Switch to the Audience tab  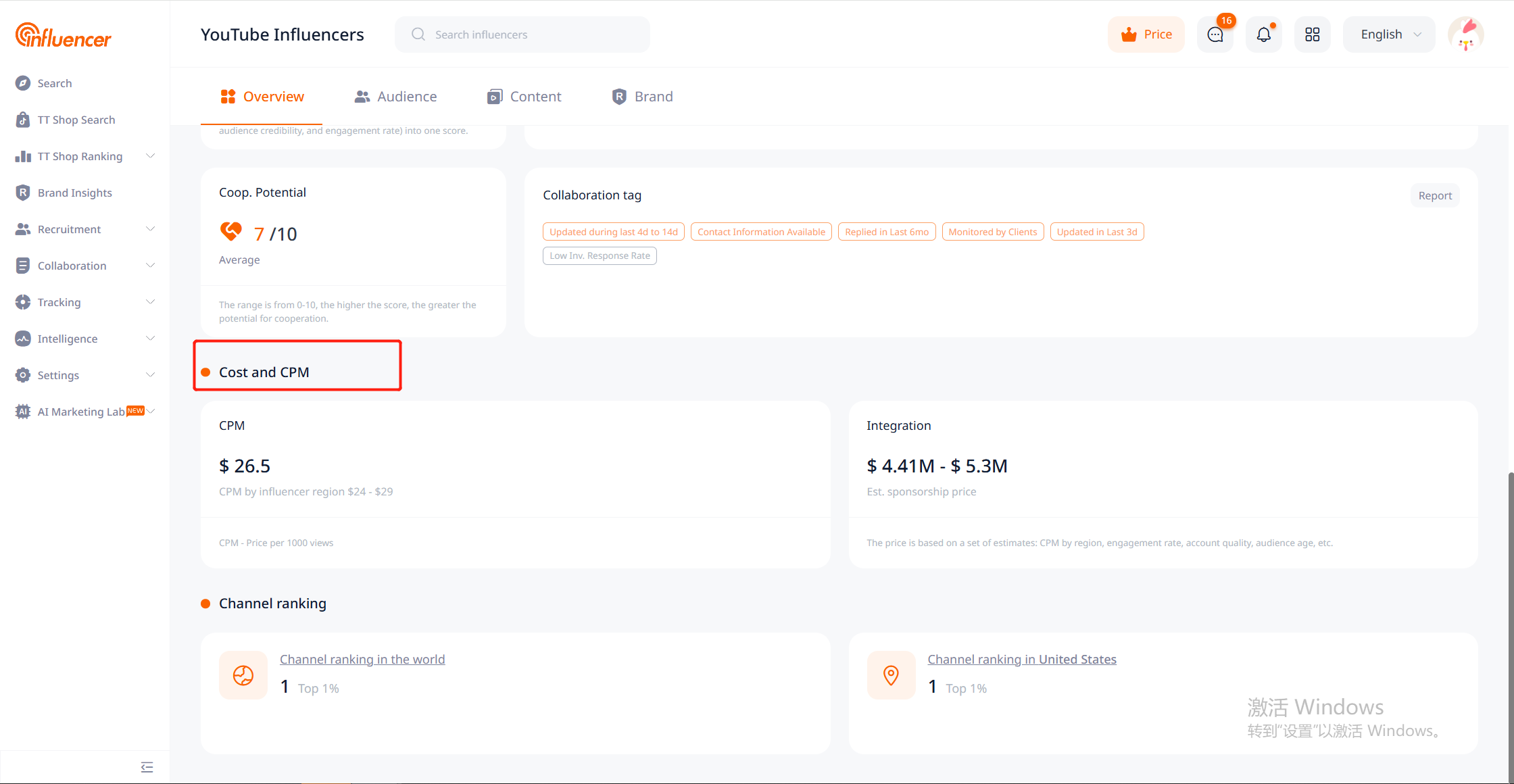pyautogui.click(x=395, y=97)
